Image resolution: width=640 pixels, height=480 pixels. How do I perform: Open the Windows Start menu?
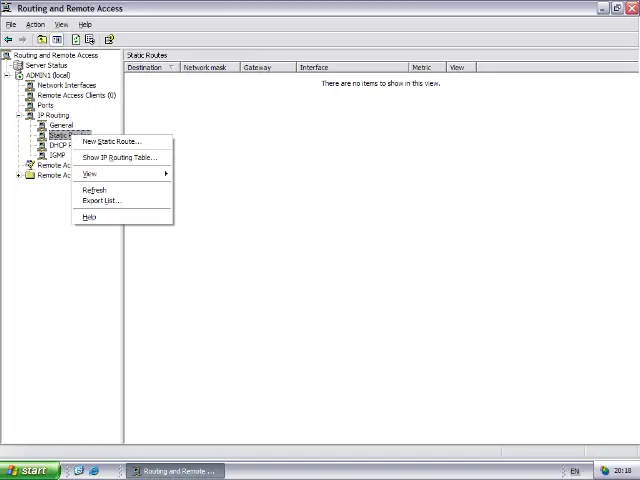[x=30, y=471]
